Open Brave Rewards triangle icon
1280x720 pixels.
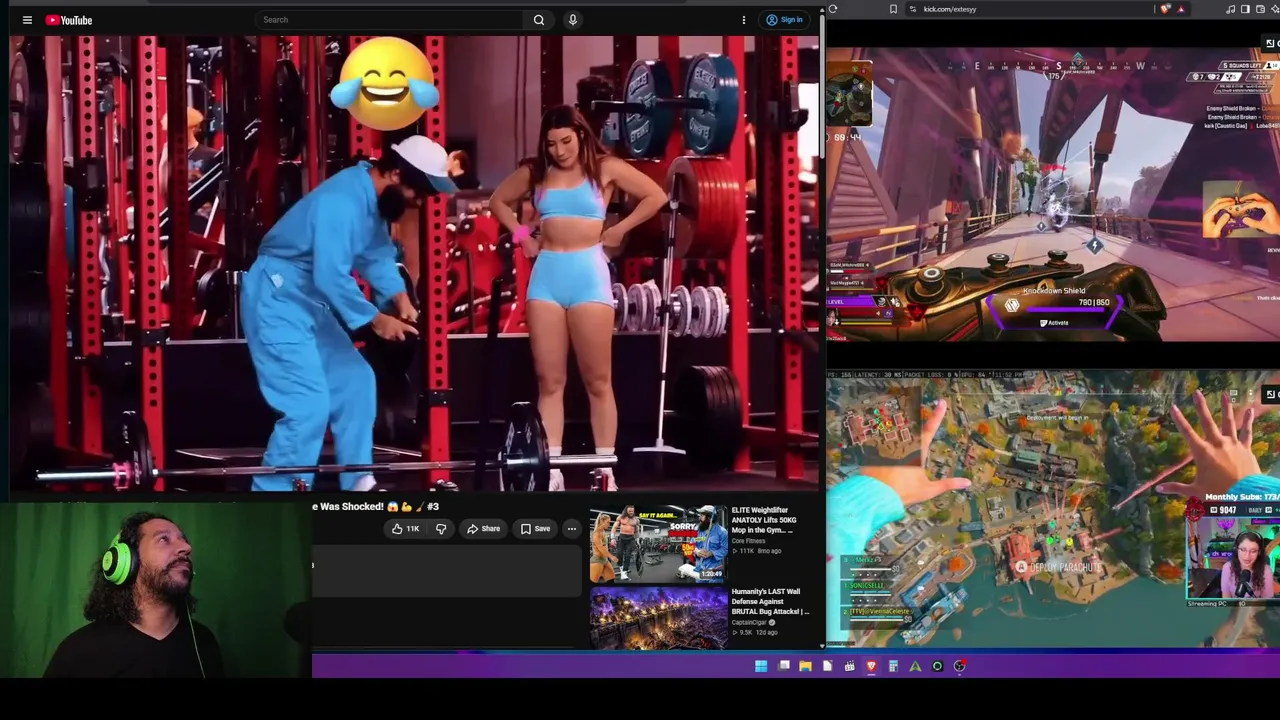(x=1181, y=9)
